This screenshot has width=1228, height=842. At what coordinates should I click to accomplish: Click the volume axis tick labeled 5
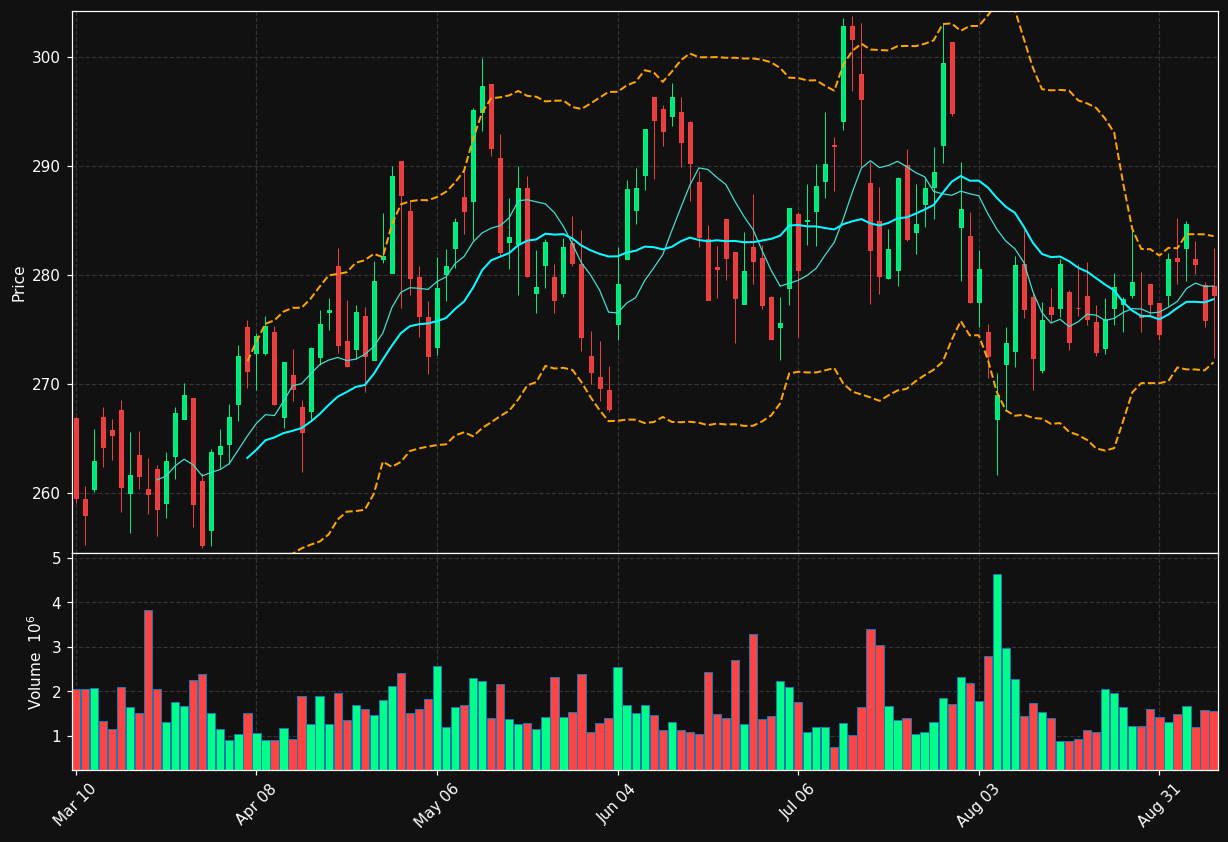(x=56, y=558)
